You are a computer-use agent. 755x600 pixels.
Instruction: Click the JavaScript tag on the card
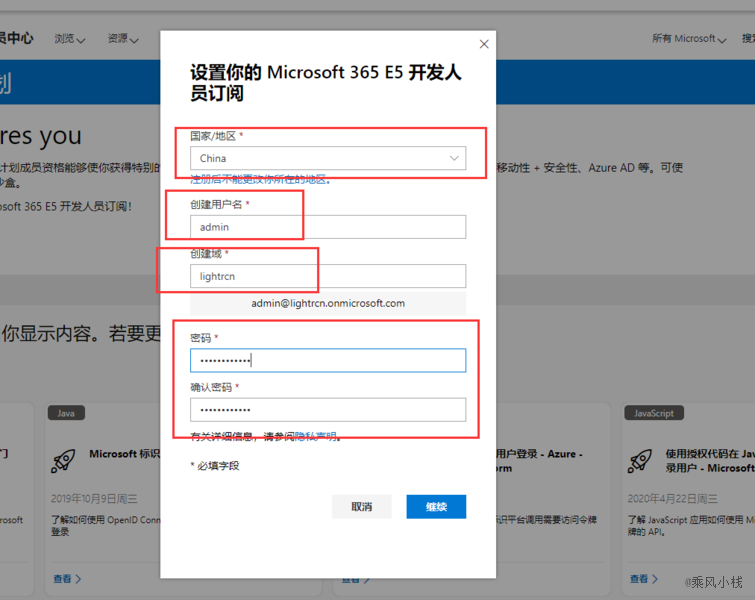(654, 413)
